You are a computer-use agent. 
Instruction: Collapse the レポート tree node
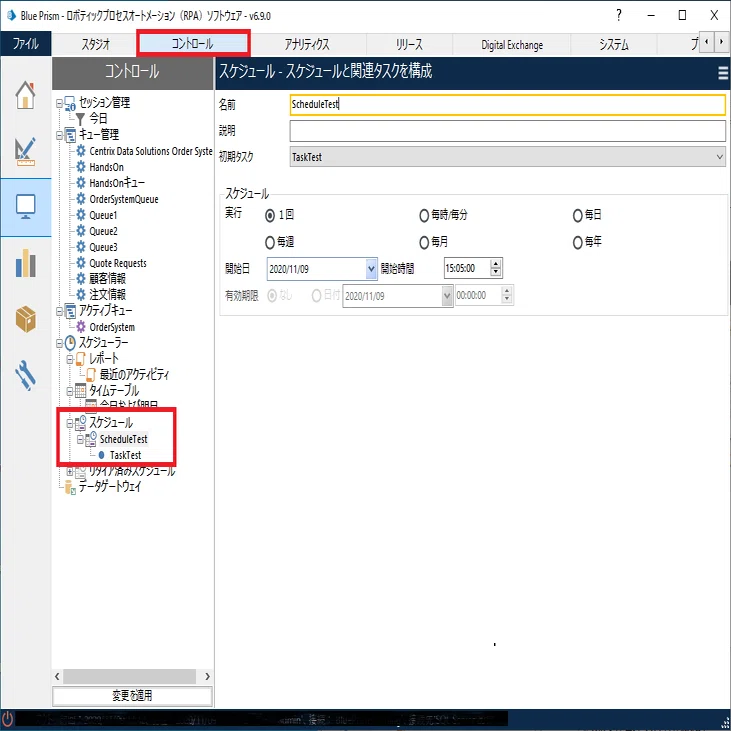(x=69, y=359)
